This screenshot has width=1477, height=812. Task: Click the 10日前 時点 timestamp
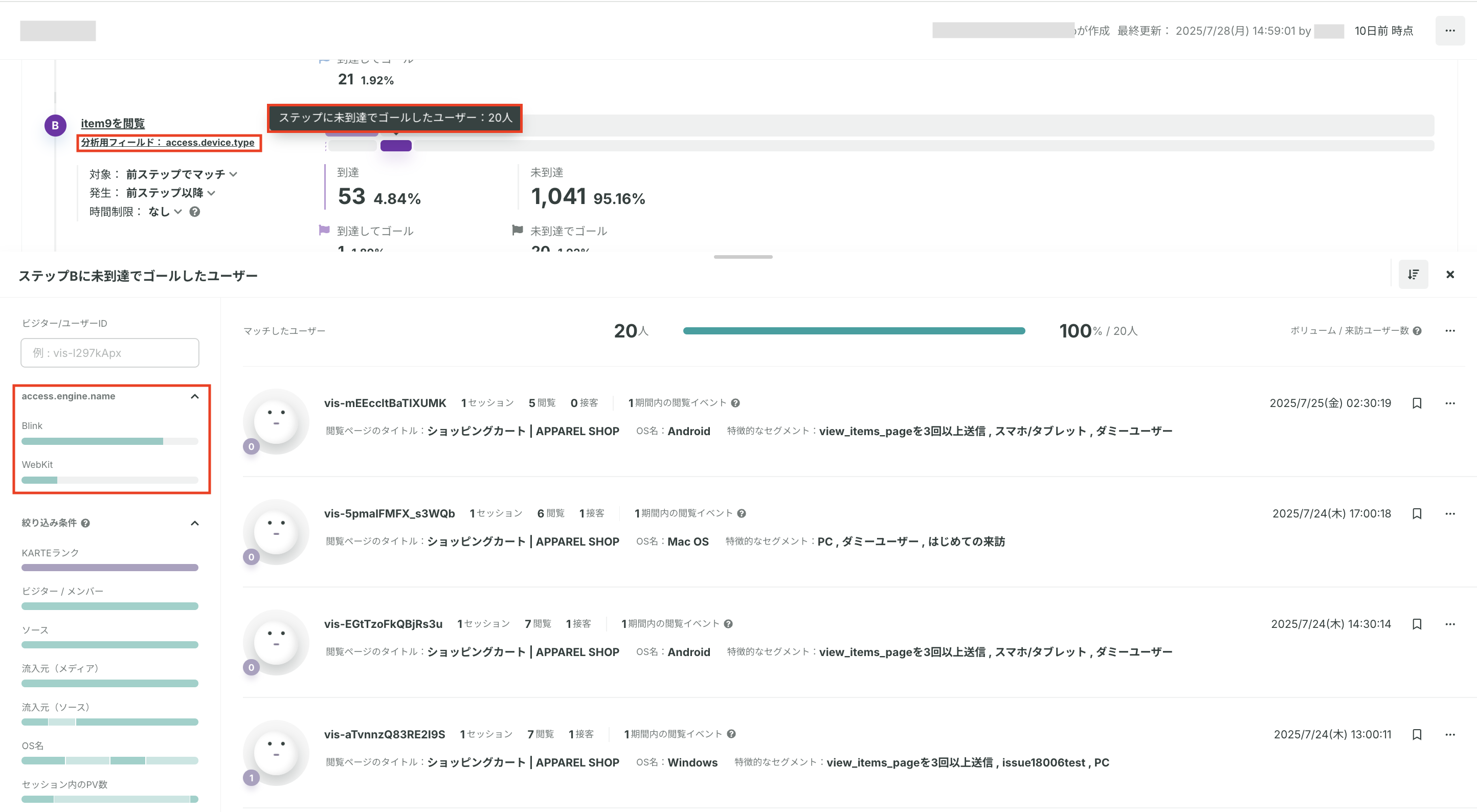point(1384,30)
